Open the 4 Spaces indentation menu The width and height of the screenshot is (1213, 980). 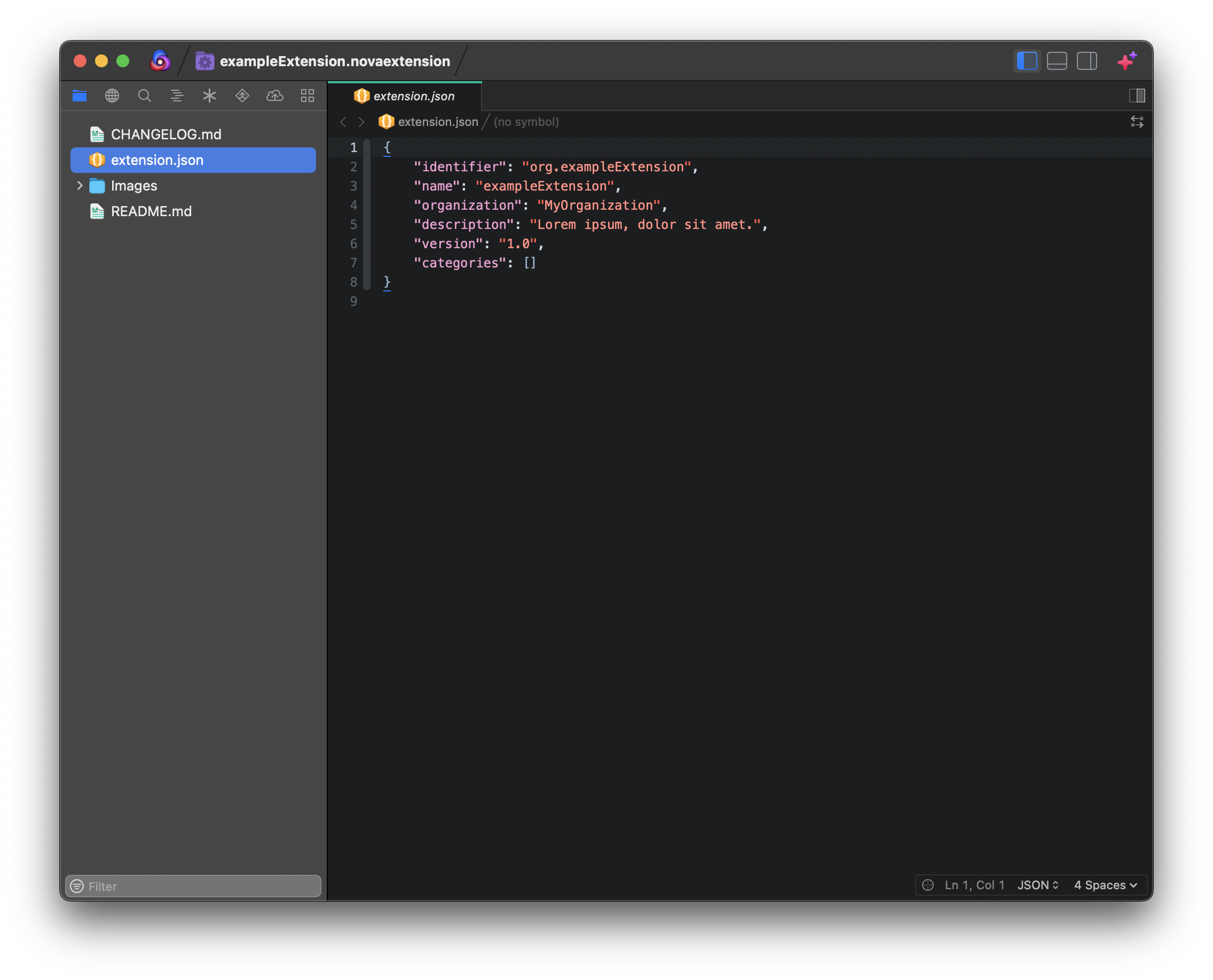coord(1106,885)
